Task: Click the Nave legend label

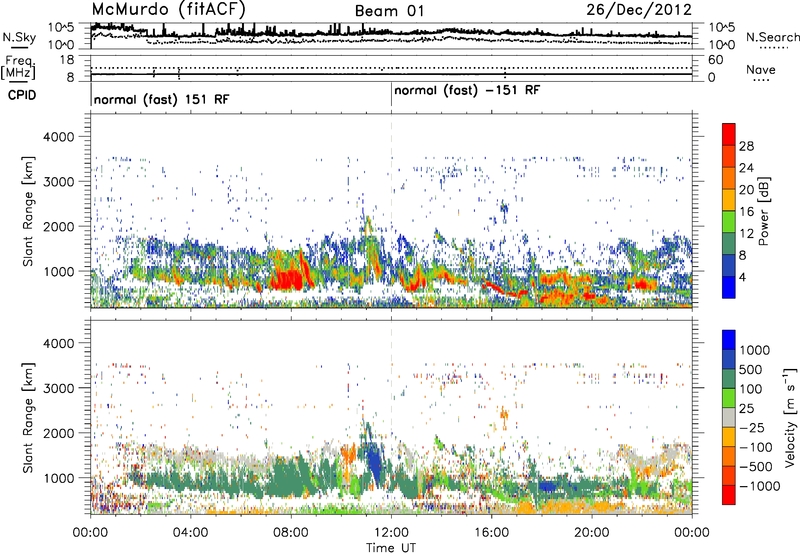Action: pos(760,69)
